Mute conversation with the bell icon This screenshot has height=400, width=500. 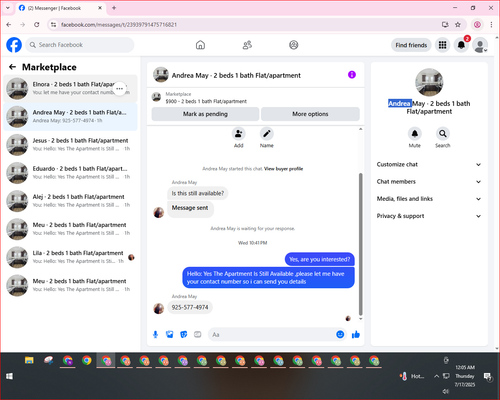(415, 134)
